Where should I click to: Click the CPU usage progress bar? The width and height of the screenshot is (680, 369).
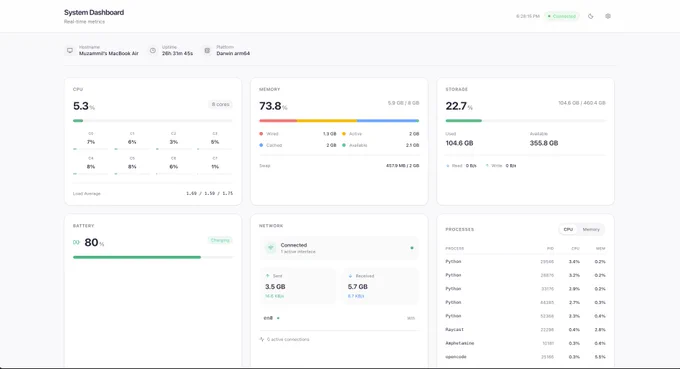coord(153,121)
